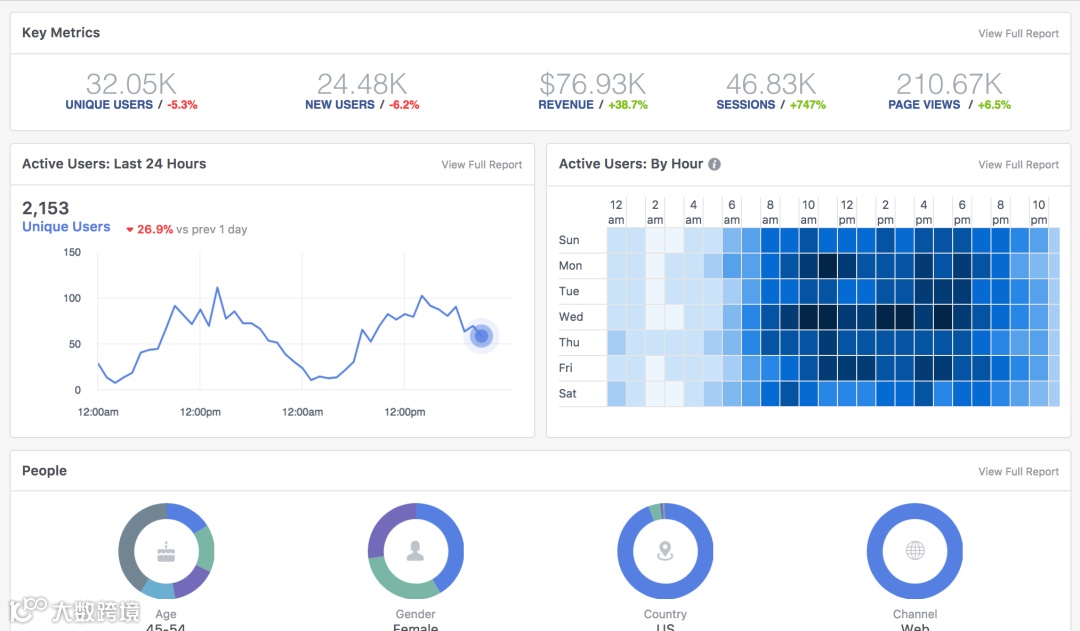The height and width of the screenshot is (631, 1080).
Task: Click the red down arrow beside 26.9%
Action: (x=129, y=230)
